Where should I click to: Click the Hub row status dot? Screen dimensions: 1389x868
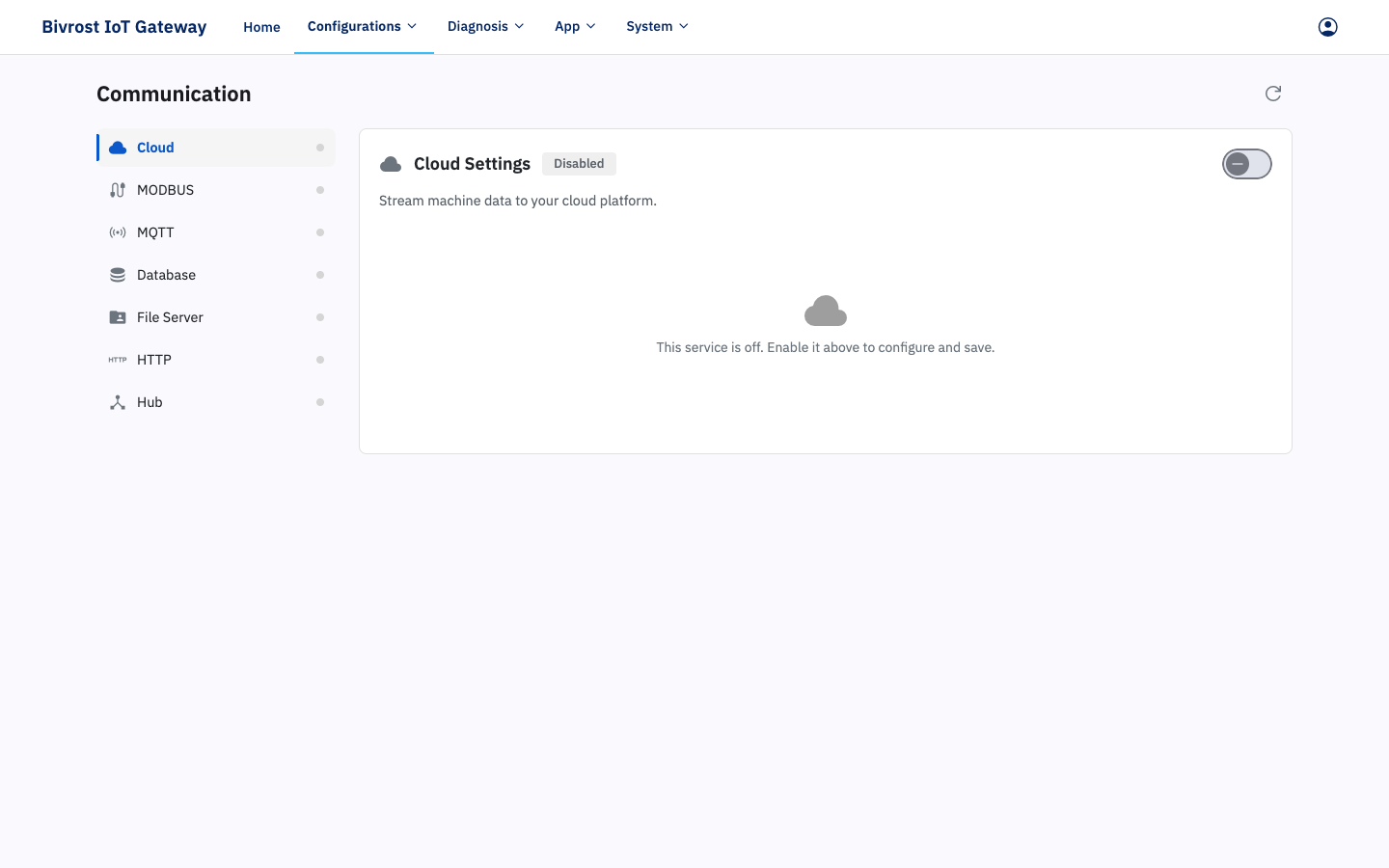(320, 402)
